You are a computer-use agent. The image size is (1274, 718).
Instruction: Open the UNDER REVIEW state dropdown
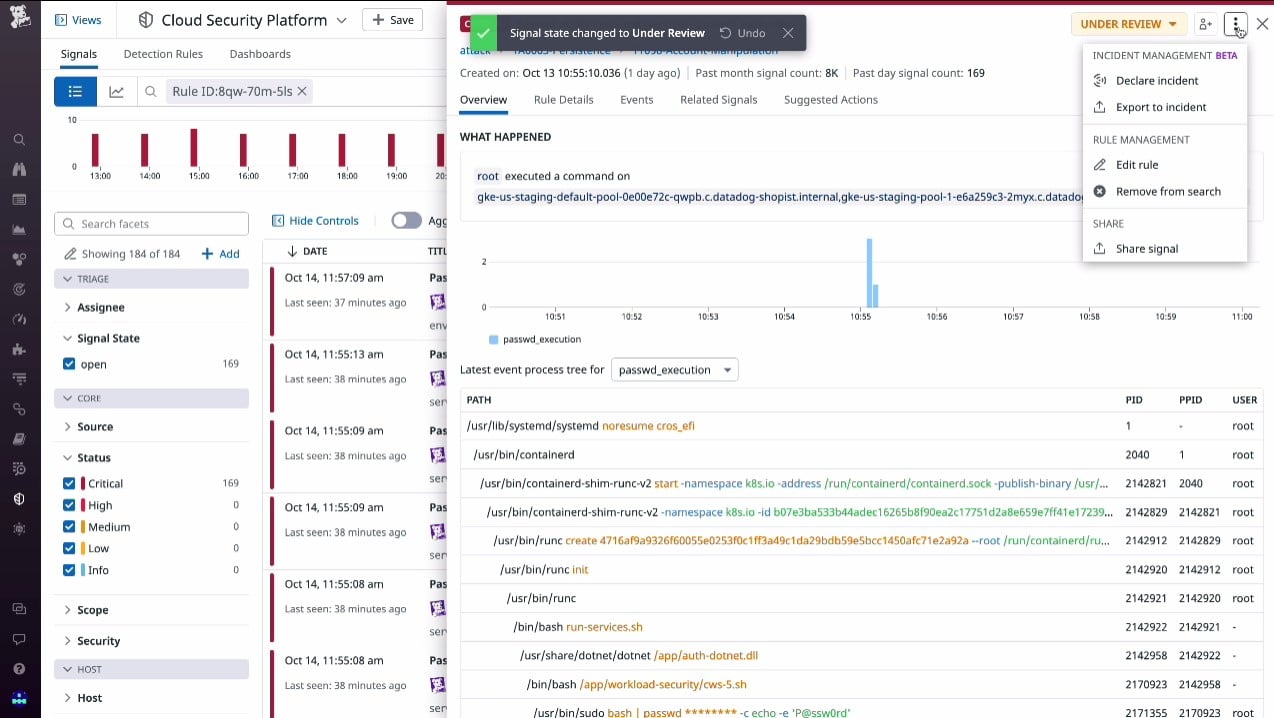[x=1128, y=24]
